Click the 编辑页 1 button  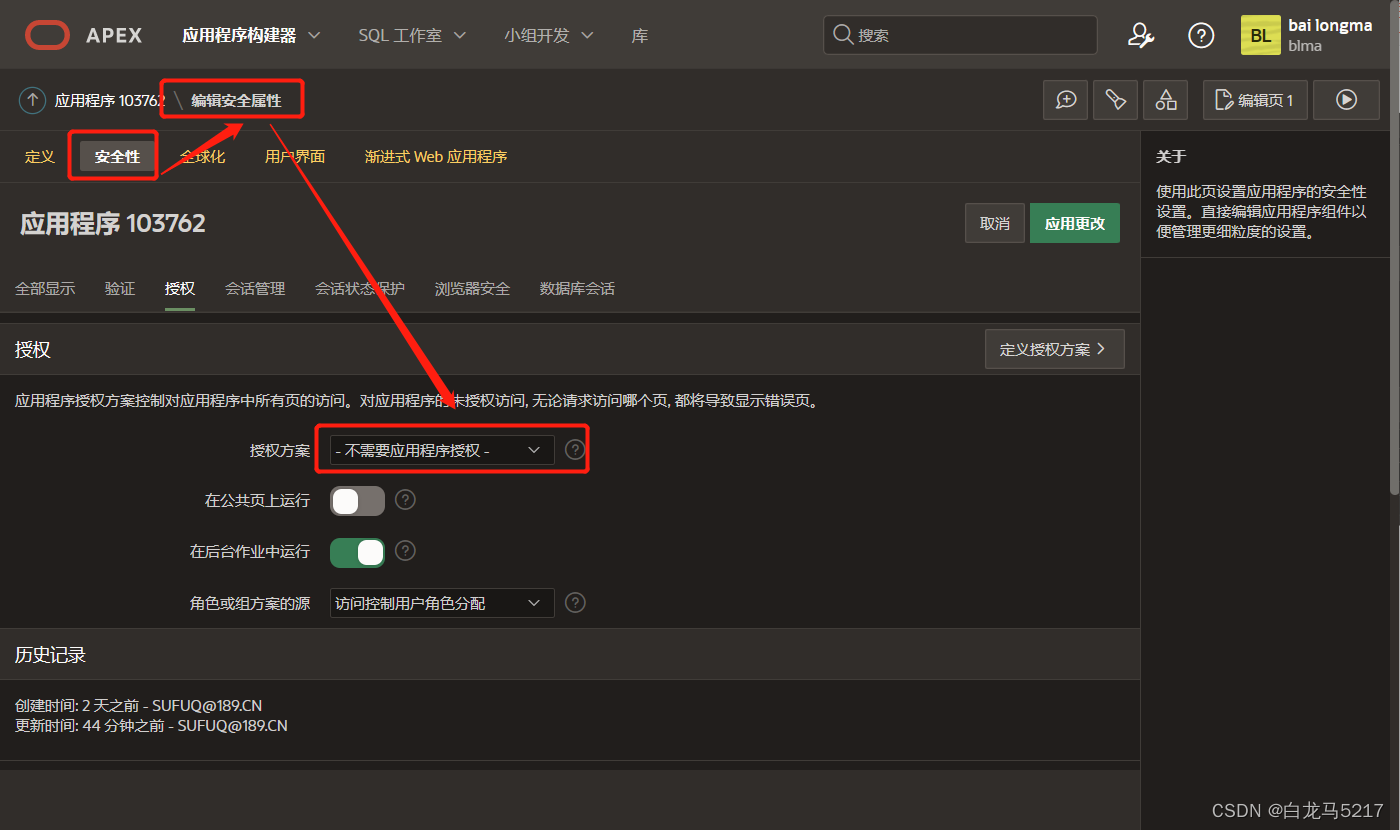[x=1255, y=100]
